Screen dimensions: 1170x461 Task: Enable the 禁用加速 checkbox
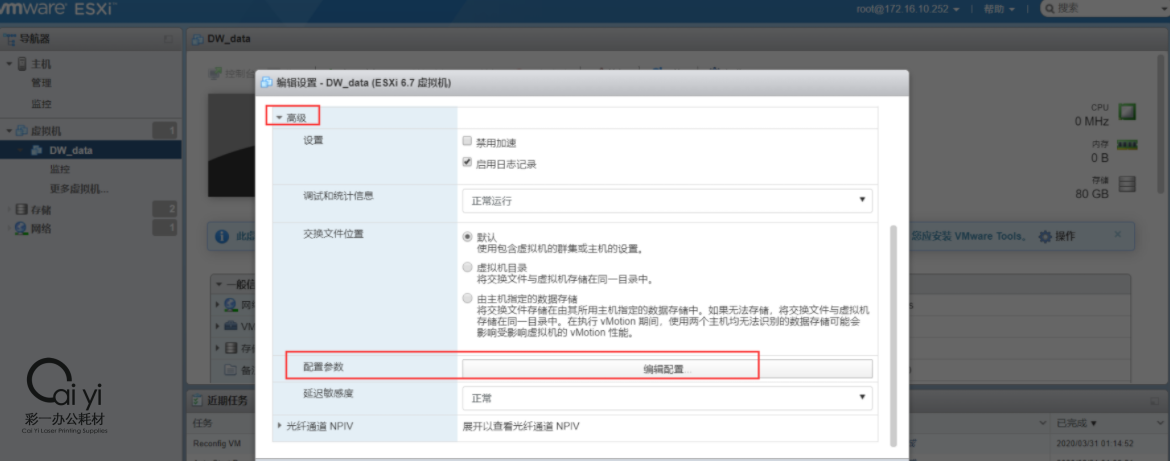click(x=467, y=142)
